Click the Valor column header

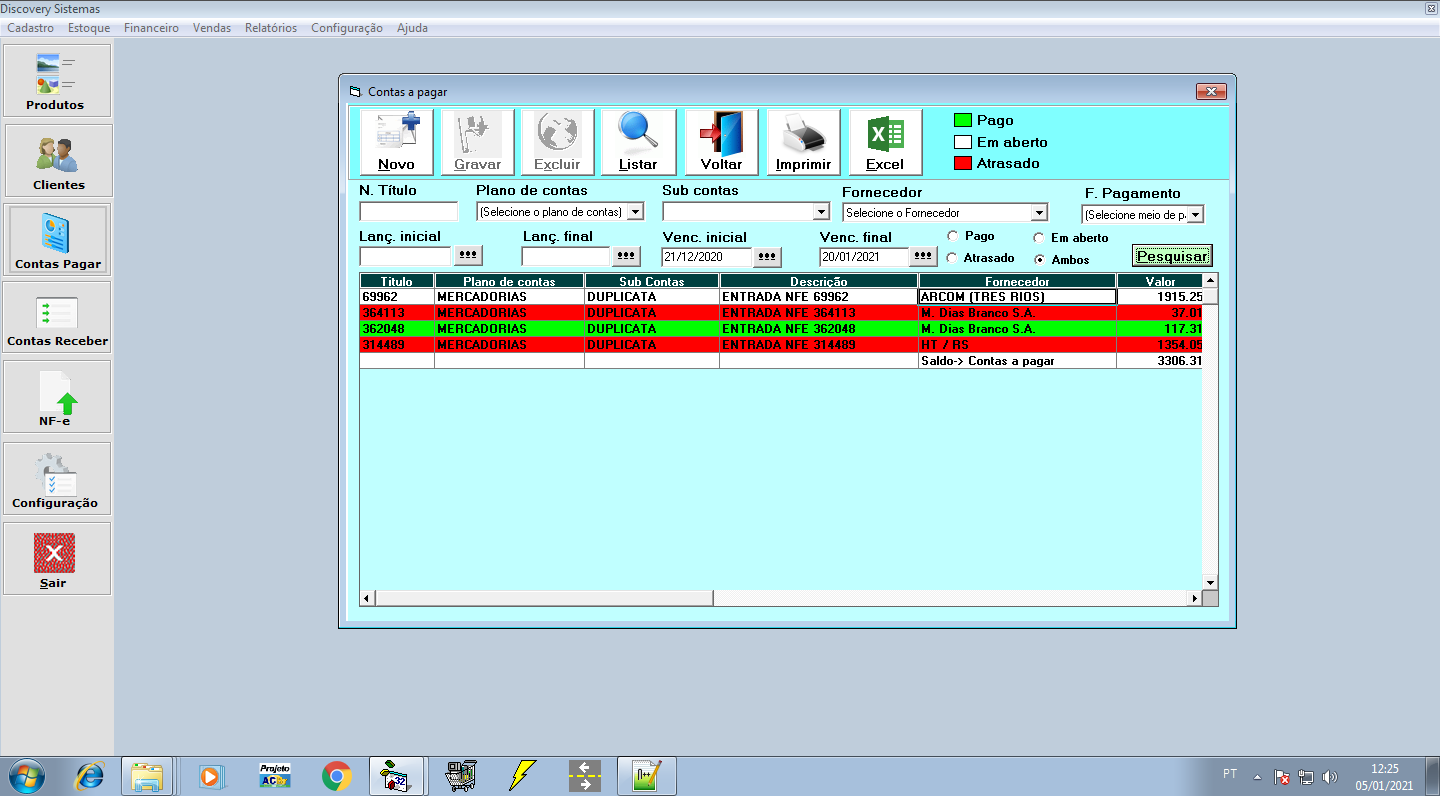1160,282
